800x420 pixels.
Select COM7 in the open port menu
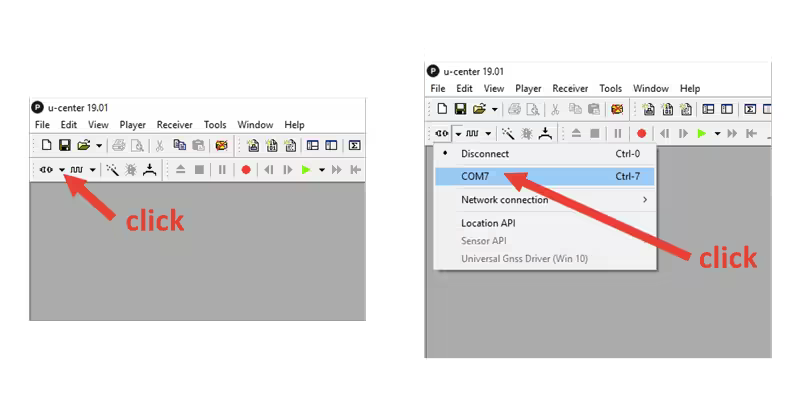coord(544,176)
